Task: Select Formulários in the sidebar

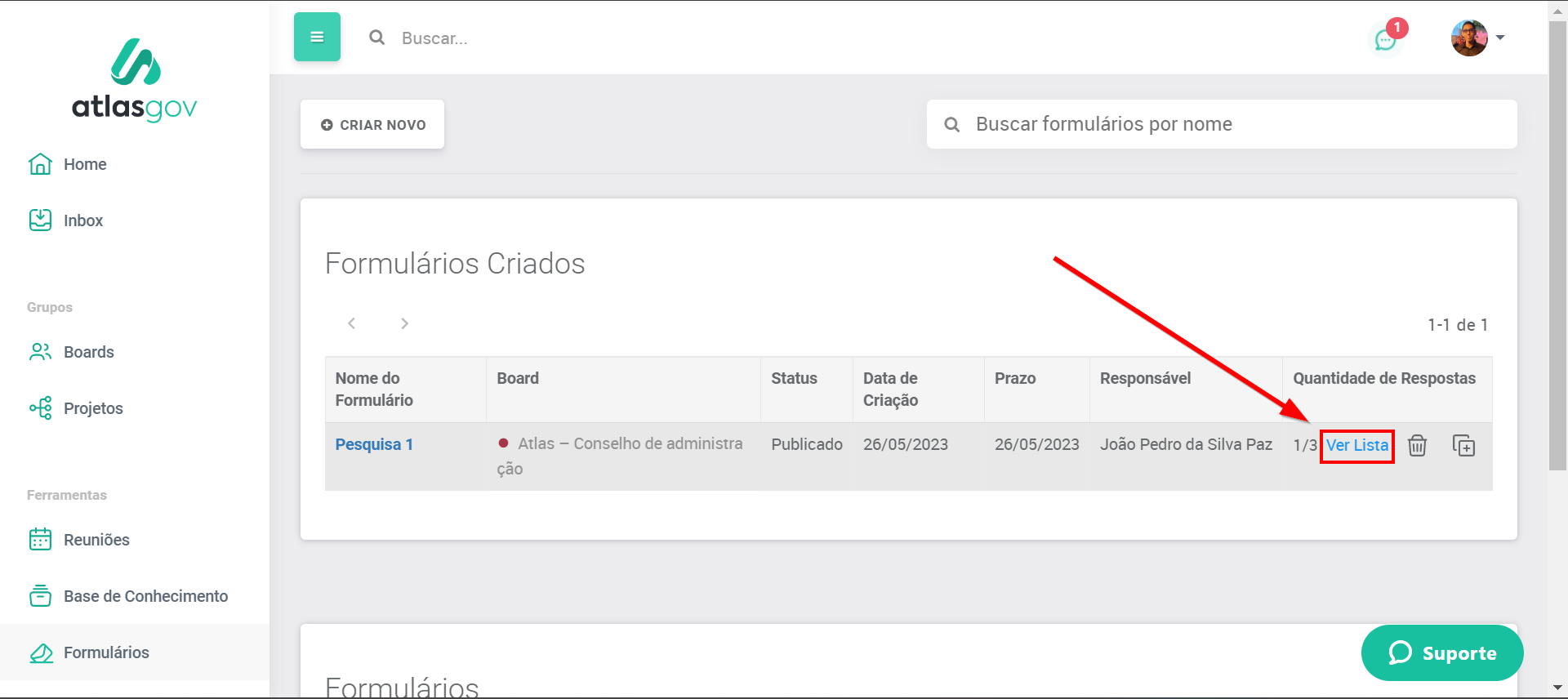Action: (x=105, y=652)
